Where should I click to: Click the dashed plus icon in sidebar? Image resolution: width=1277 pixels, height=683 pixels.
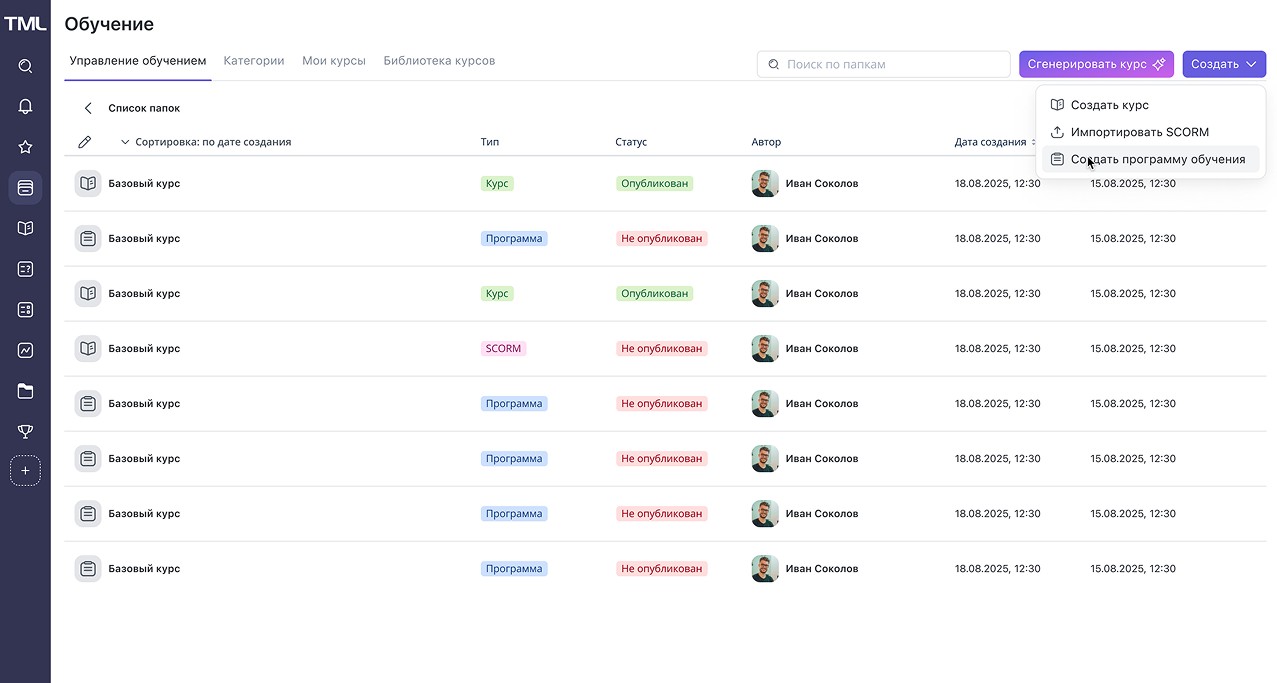pyautogui.click(x=25, y=471)
